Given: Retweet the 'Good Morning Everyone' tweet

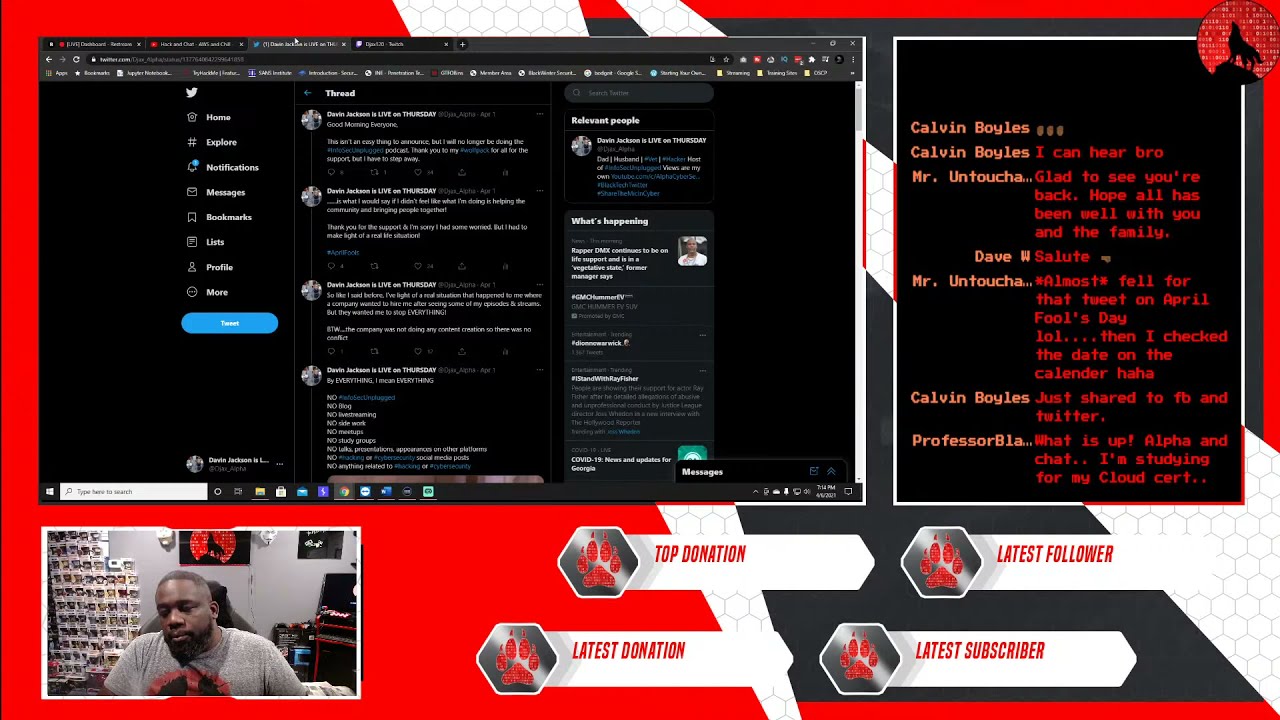Looking at the screenshot, I should coord(375,172).
